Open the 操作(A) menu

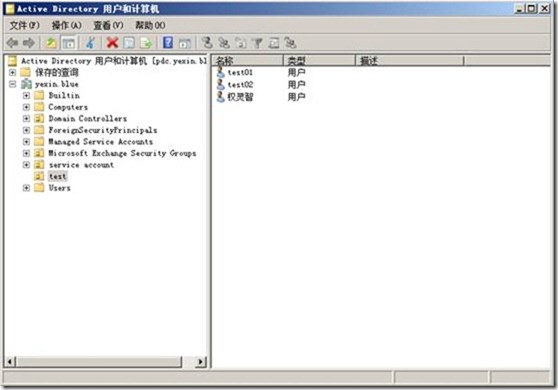67,25
